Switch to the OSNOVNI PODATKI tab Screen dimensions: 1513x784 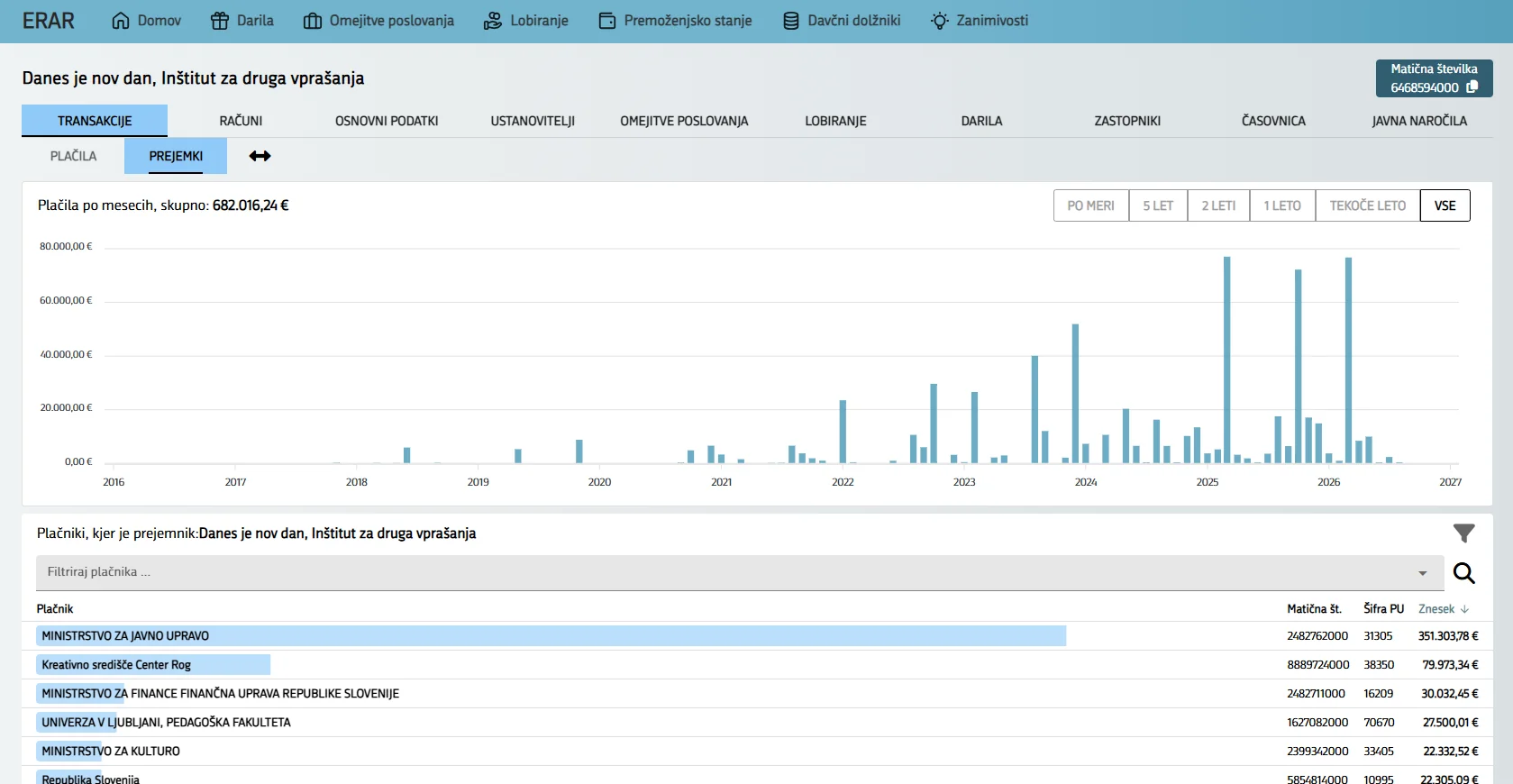coord(387,121)
